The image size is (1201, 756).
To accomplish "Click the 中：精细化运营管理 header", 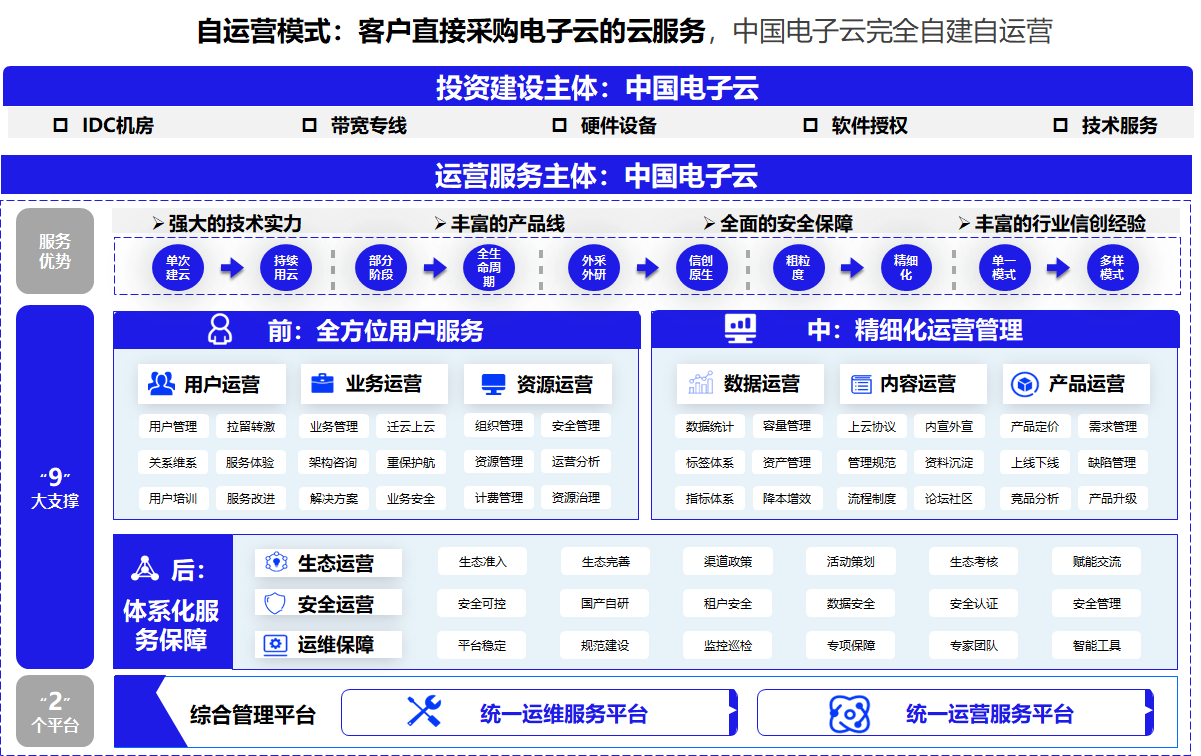I will click(915, 330).
